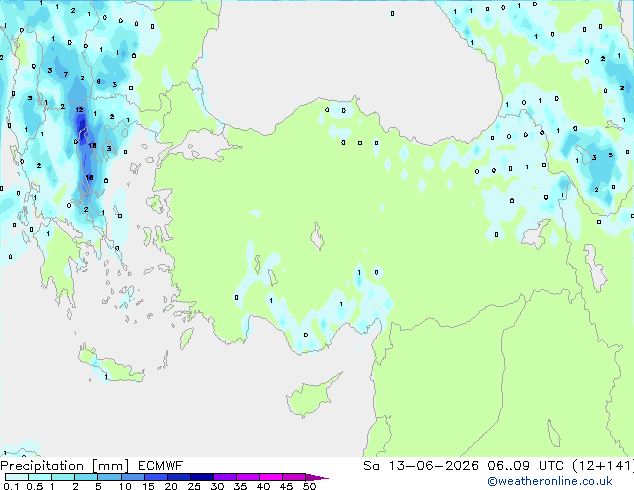Click the 'Sa 13-06-2026' date text
The height and width of the screenshot is (490, 634).
[421, 466]
